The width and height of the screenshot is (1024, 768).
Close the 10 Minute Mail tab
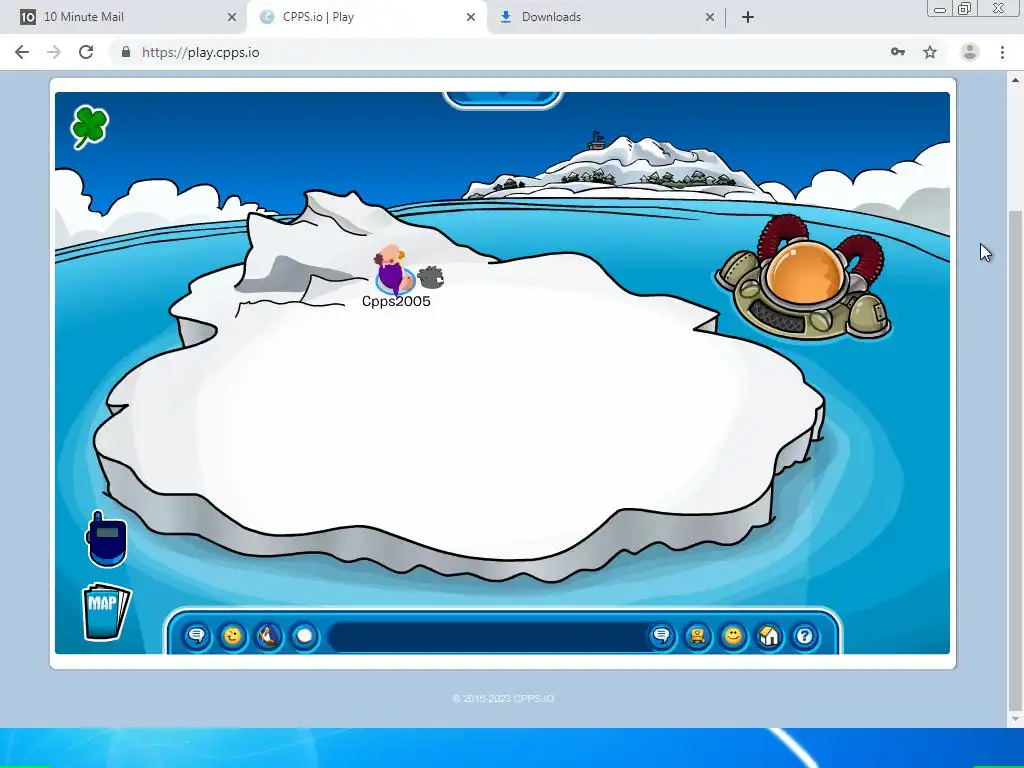click(x=232, y=17)
